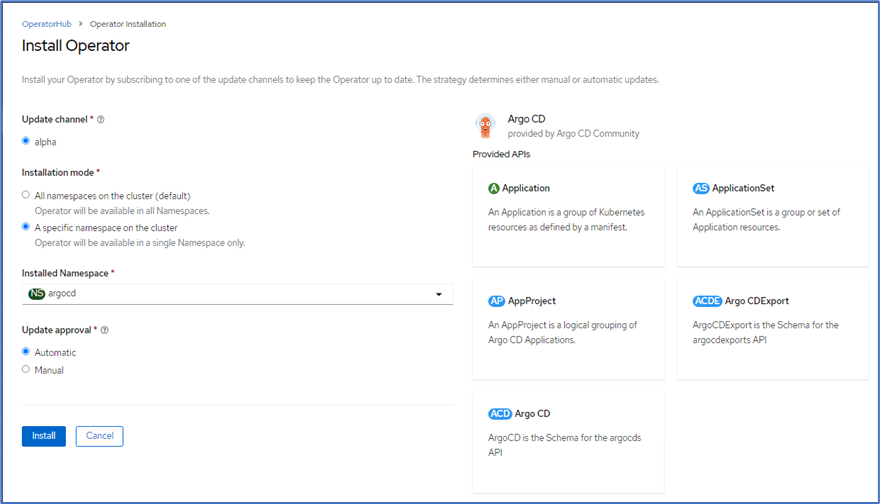
Task: Click the Application API card
Action: click(x=568, y=217)
